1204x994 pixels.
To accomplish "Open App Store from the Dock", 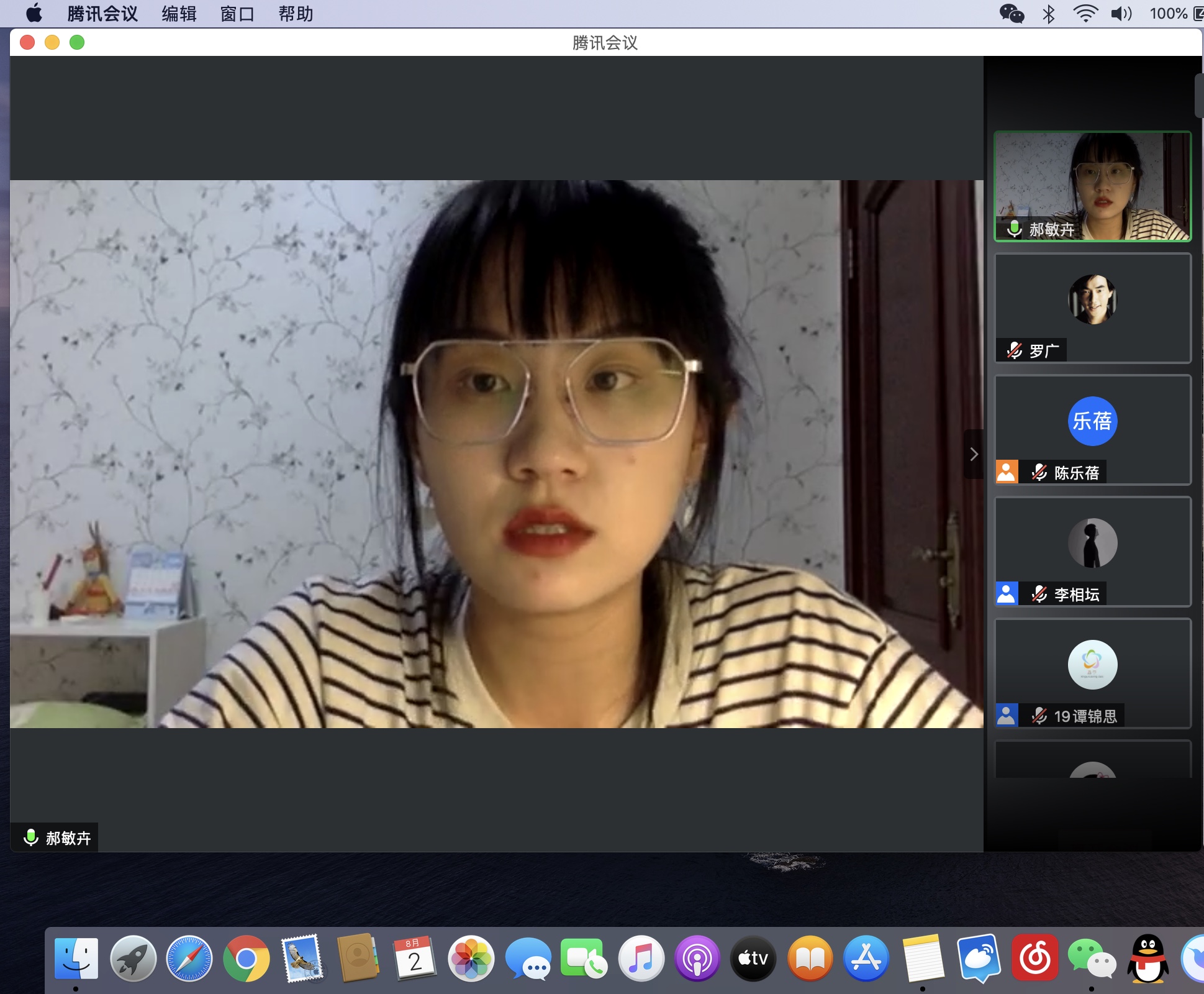I will point(866,959).
